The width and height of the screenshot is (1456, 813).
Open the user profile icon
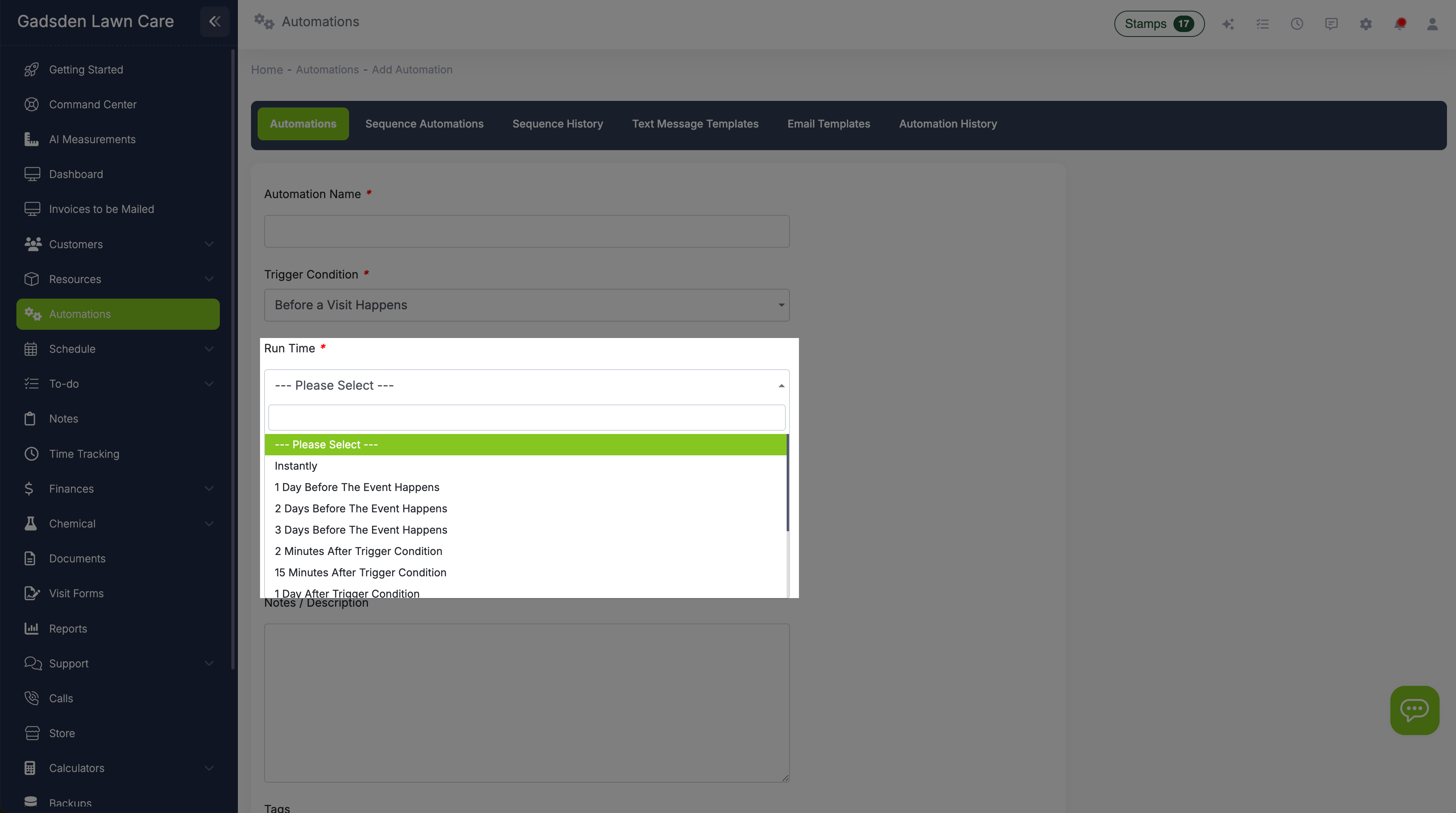click(x=1433, y=24)
